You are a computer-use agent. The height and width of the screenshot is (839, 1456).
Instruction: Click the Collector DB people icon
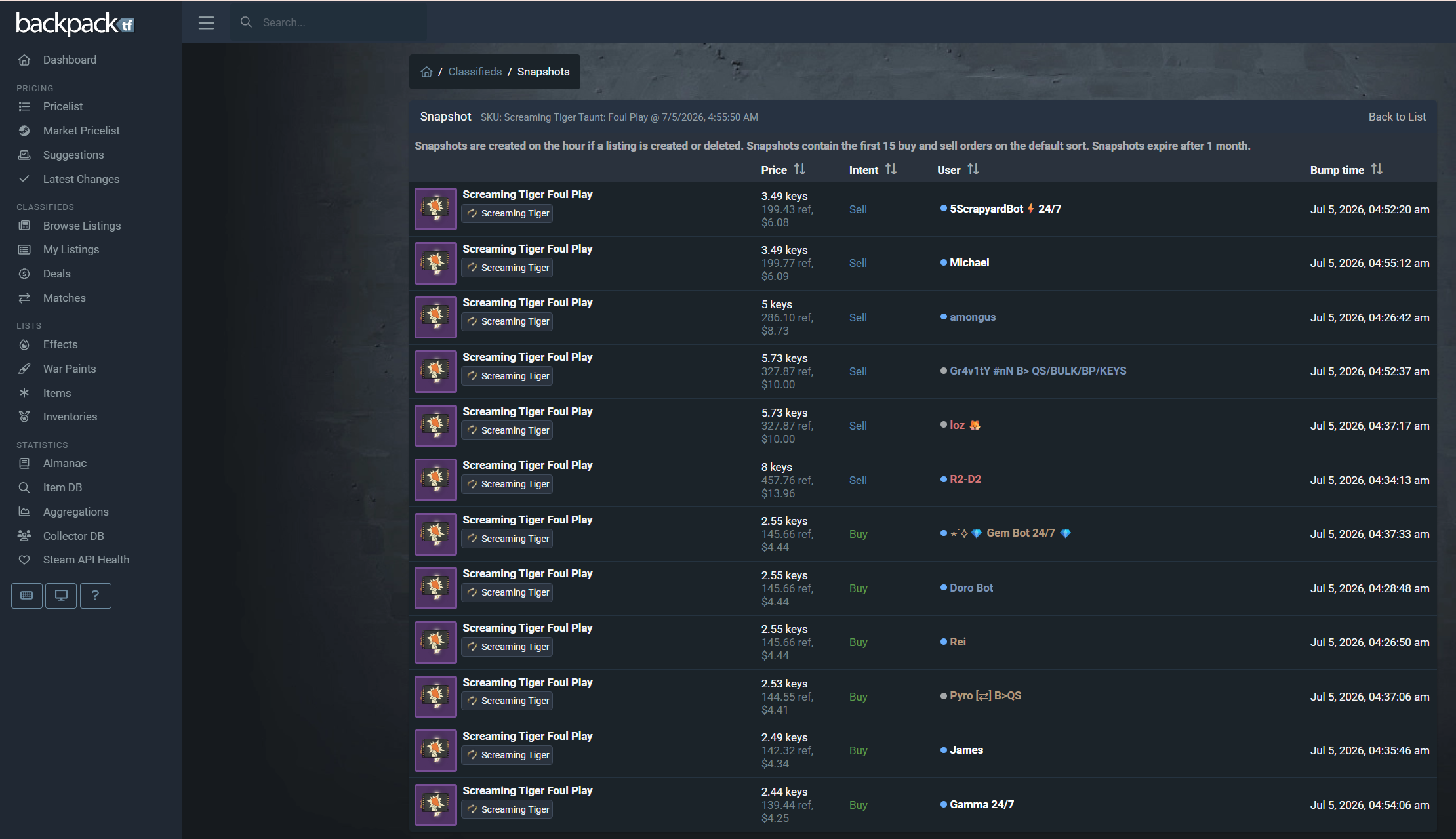24,536
